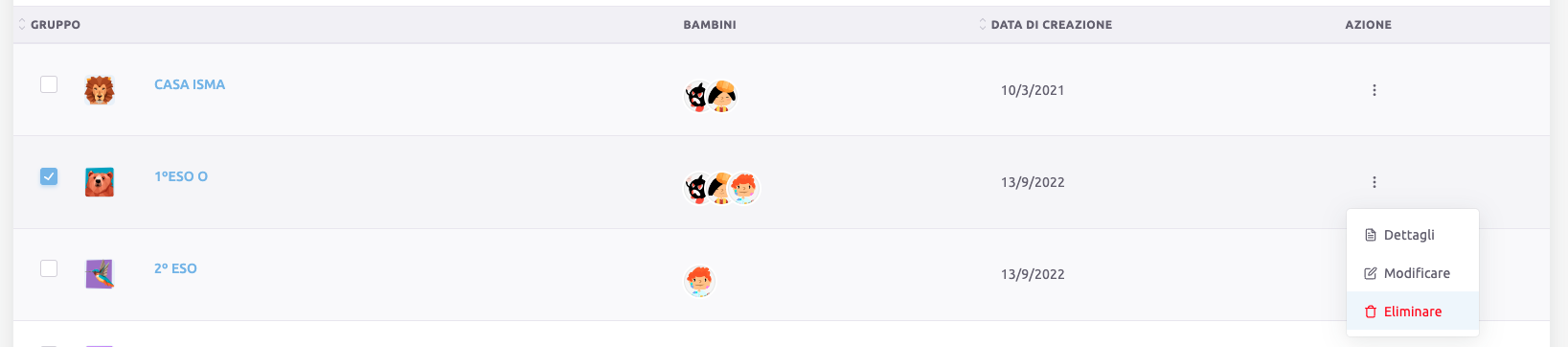The width and height of the screenshot is (1568, 347).
Task: Click the child avatar in 2º ESO row
Action: click(700, 280)
